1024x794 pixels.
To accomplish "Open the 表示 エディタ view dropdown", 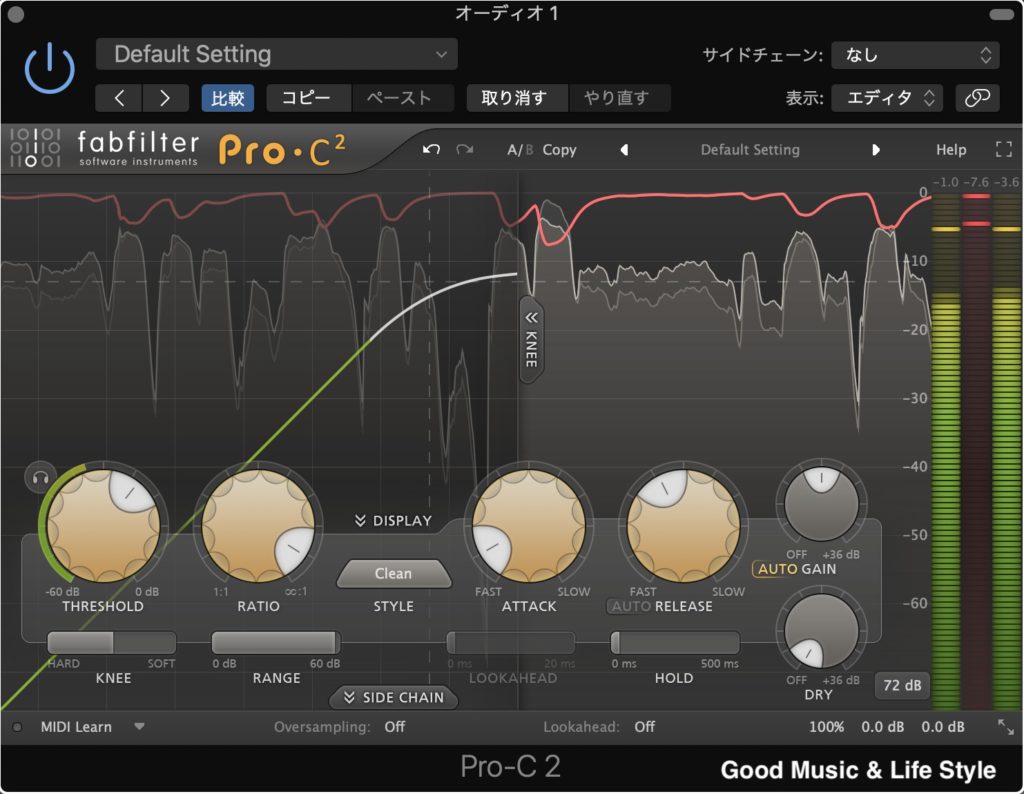I will click(x=887, y=98).
